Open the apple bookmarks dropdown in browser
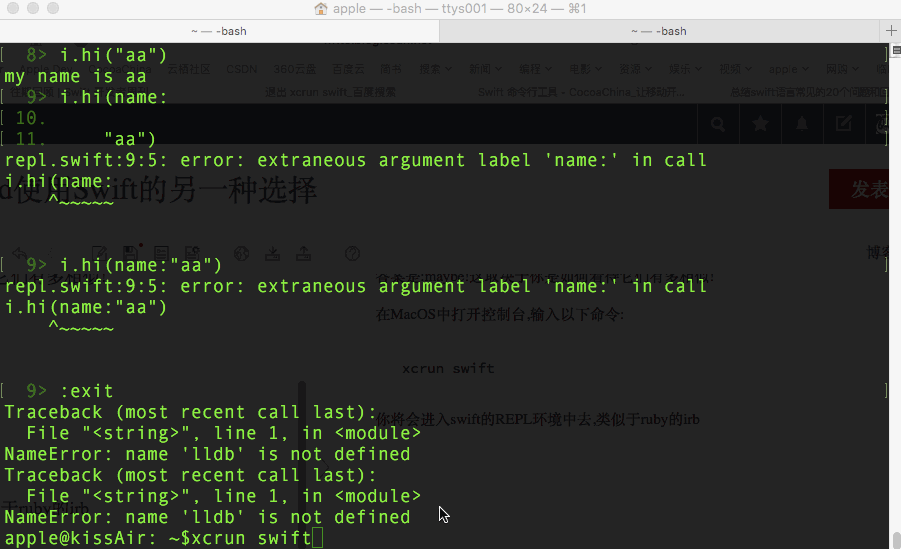The height and width of the screenshot is (549, 901). click(789, 69)
